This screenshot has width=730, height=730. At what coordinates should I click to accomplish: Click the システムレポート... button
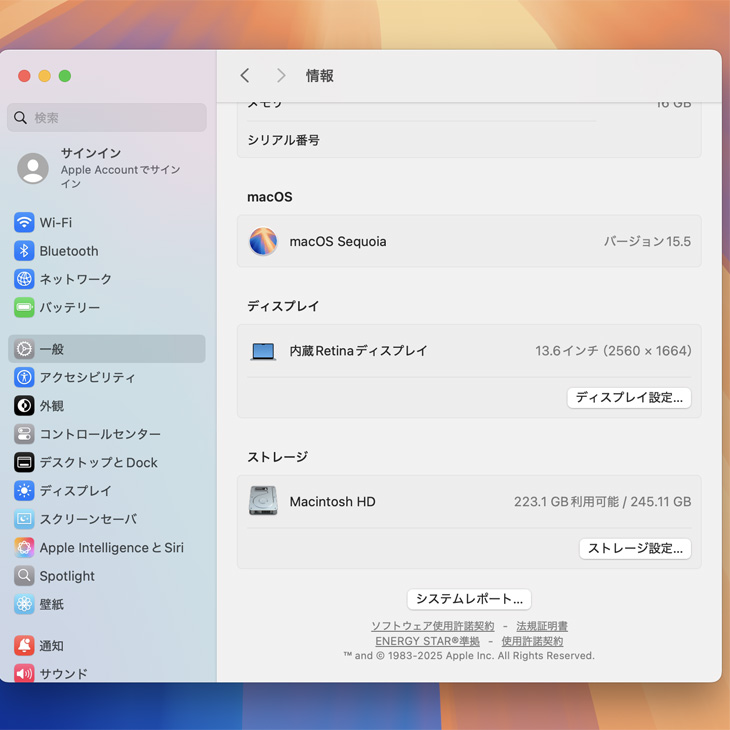469,599
